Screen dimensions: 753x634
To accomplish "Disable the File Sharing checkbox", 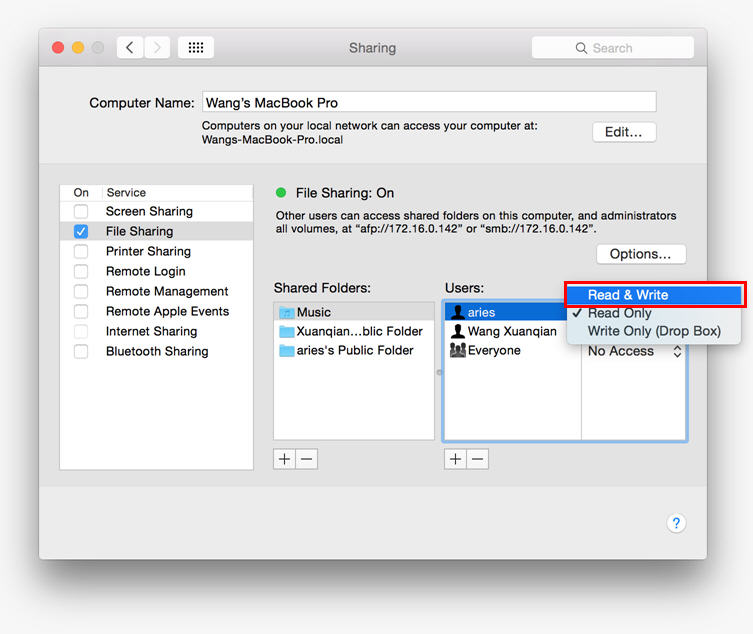I will (81, 232).
